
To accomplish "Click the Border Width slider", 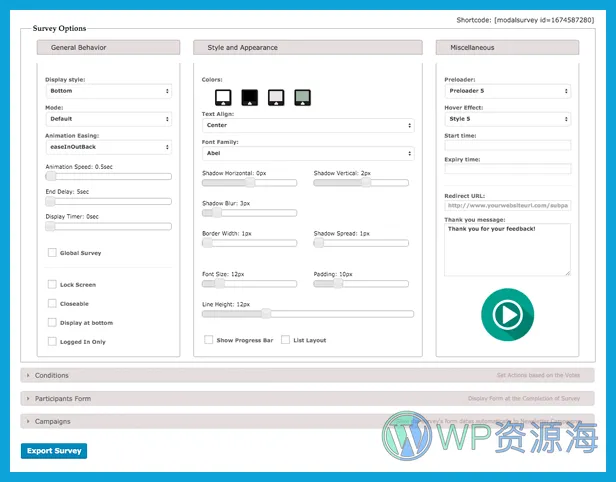I will (x=249, y=243).
